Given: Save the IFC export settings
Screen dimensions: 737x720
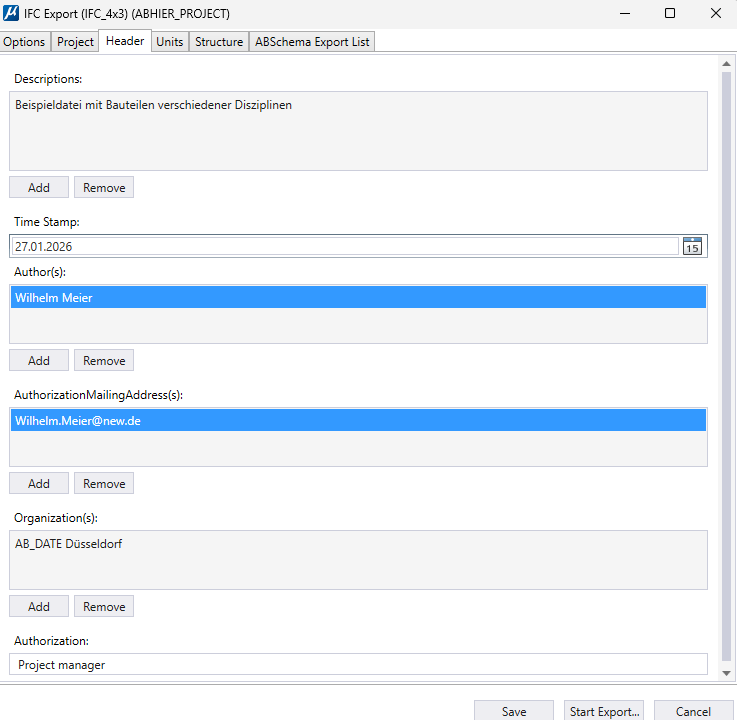Looking at the screenshot, I should (514, 711).
